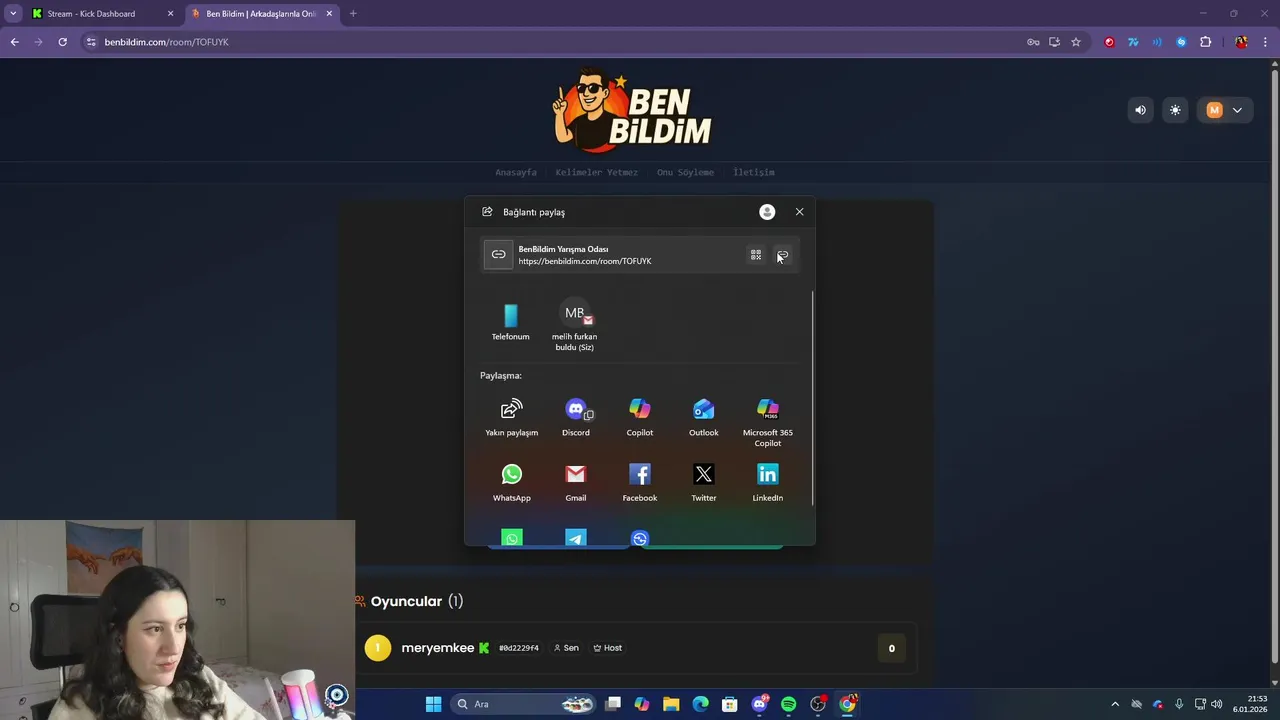Expand the Chrome tab search dropdown
The height and width of the screenshot is (720, 1280).
(x=13, y=14)
